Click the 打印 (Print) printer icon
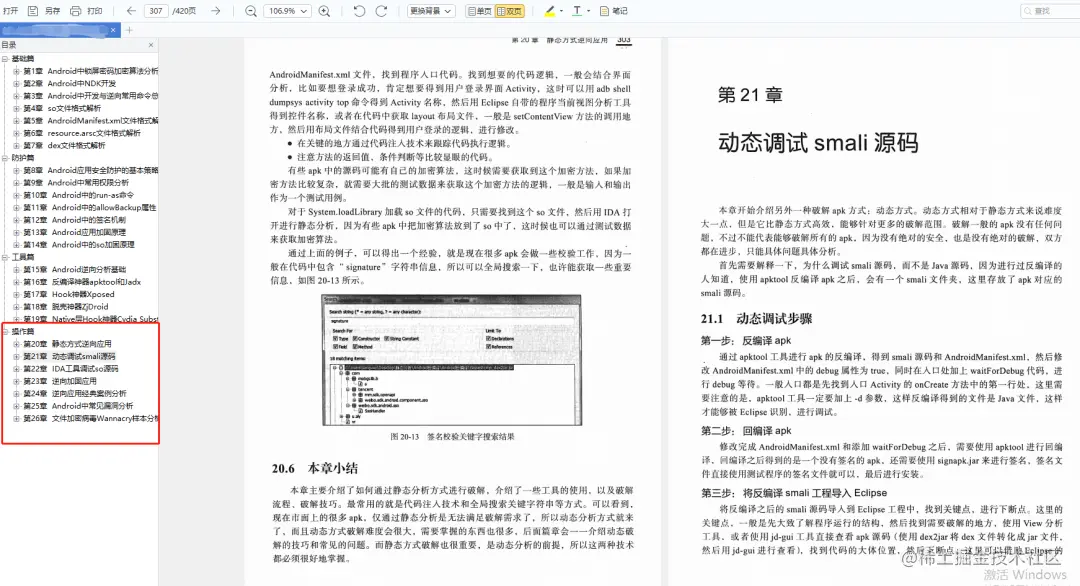 76,11
